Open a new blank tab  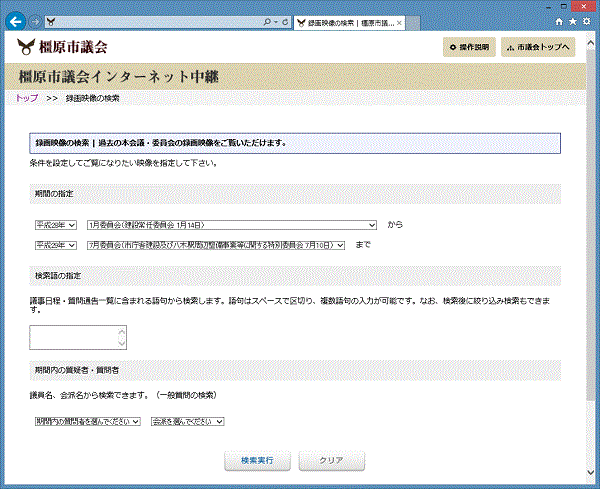coord(413,23)
